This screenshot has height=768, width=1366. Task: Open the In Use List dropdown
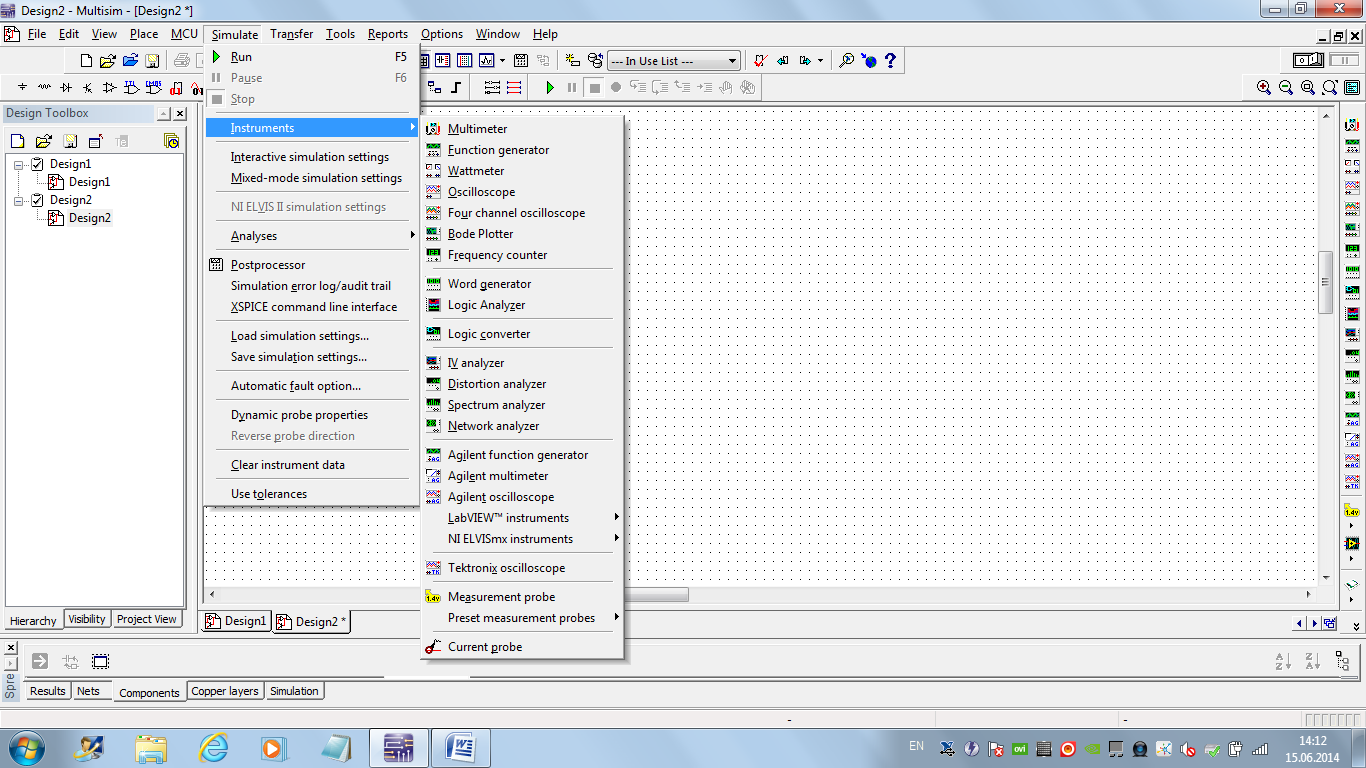click(x=674, y=61)
